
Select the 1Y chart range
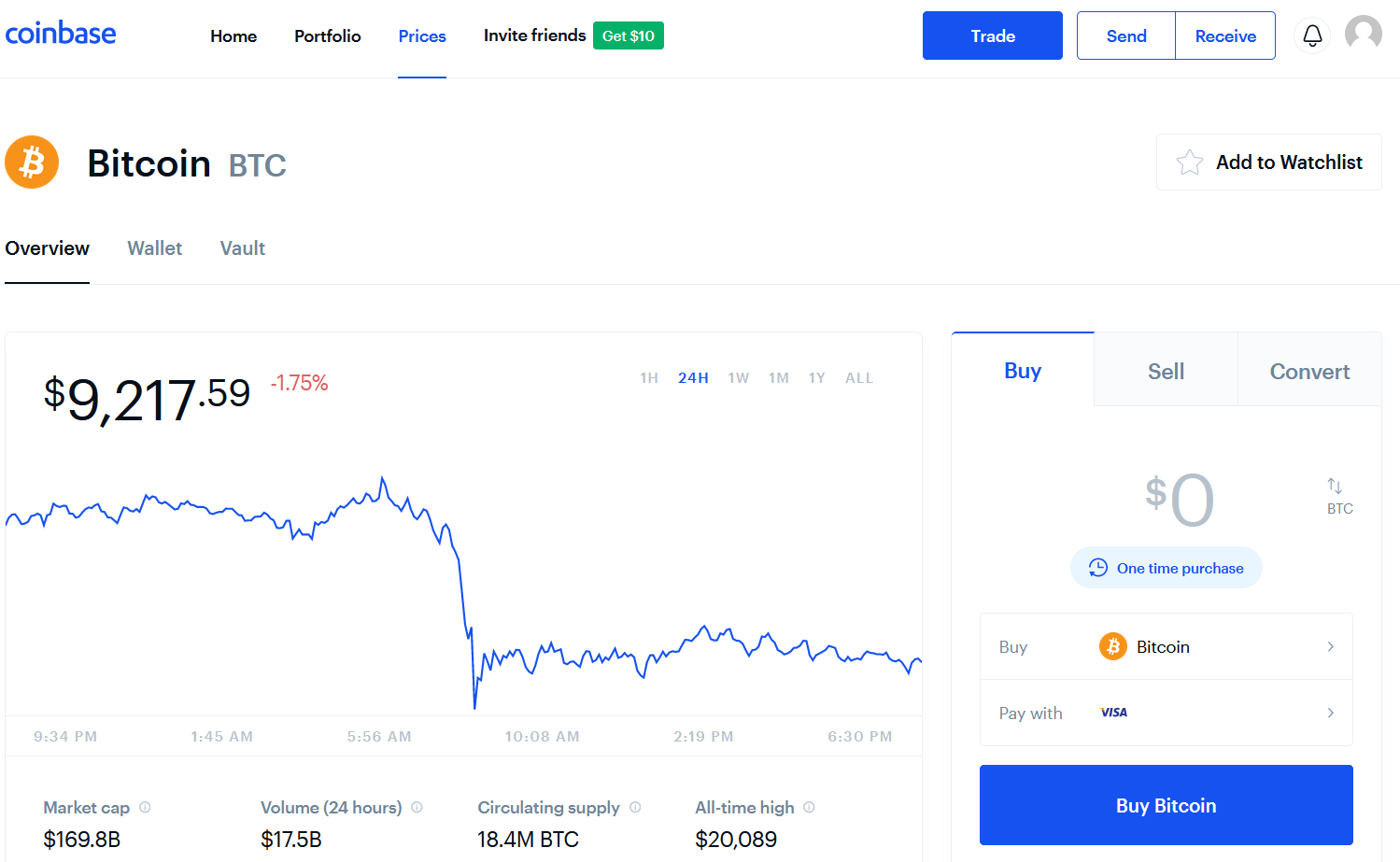click(x=817, y=378)
